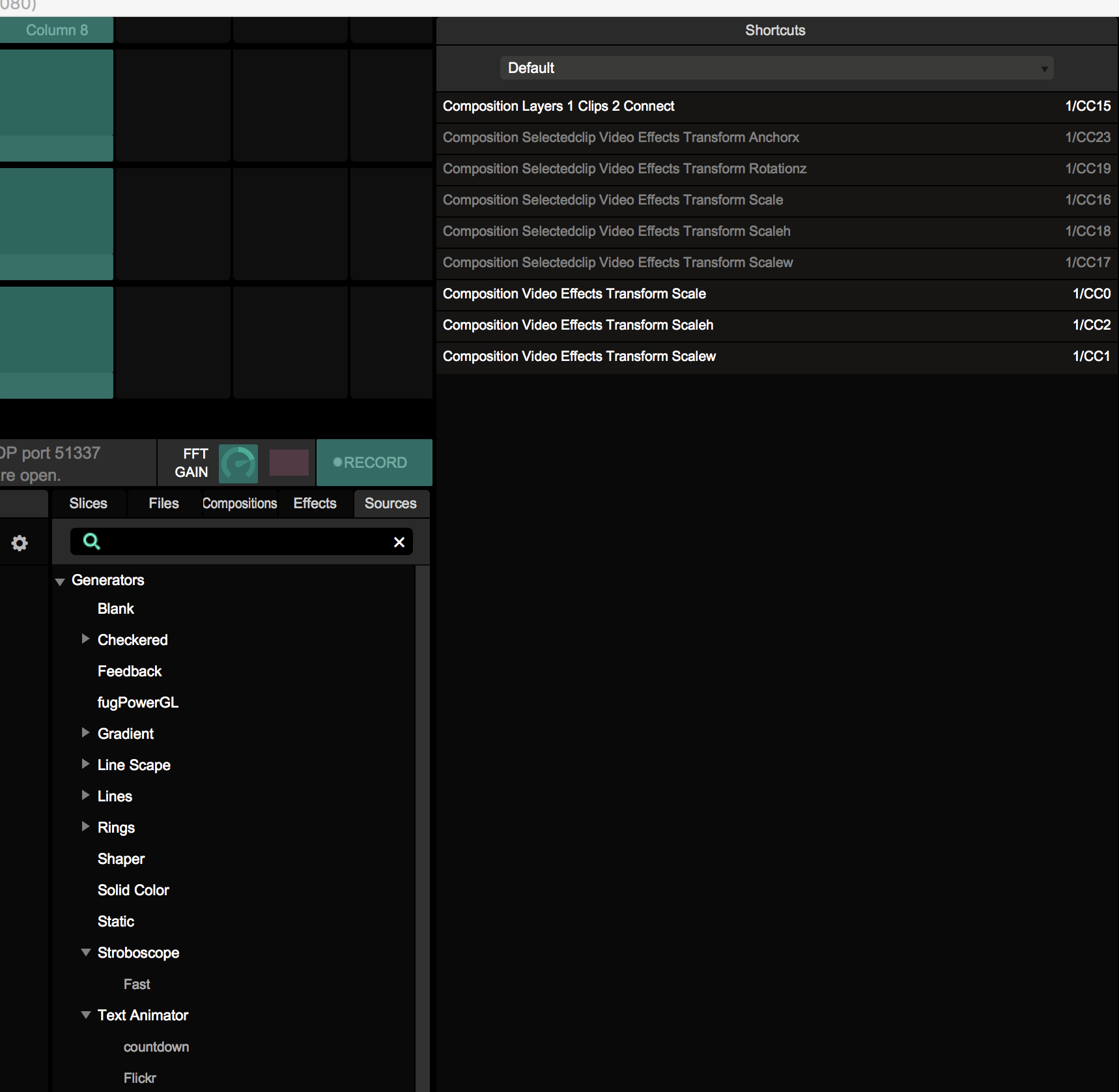Viewport: 1119px width, 1092px height.
Task: Clear the search field with X
Action: (x=399, y=542)
